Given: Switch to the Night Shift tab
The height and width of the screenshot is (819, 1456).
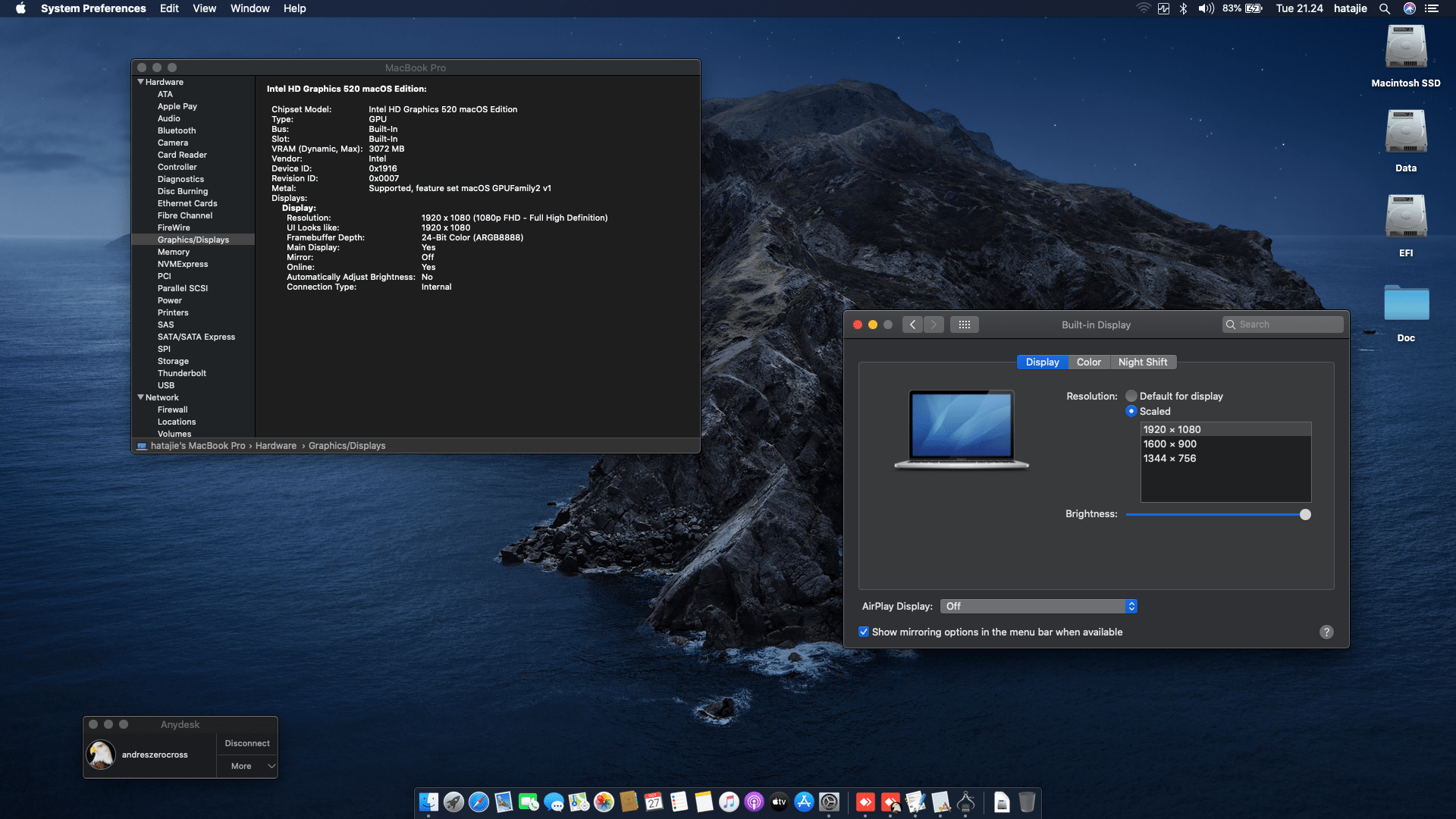Looking at the screenshot, I should pos(1142,362).
